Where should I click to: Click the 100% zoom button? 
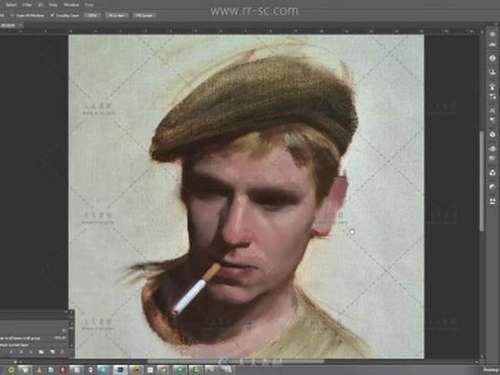pyautogui.click(x=93, y=15)
